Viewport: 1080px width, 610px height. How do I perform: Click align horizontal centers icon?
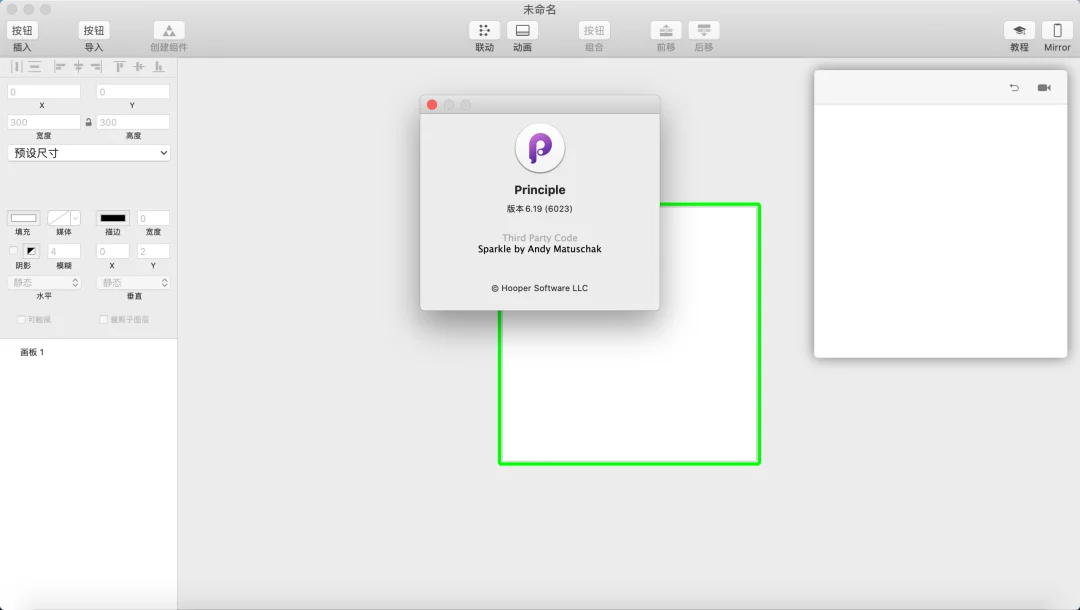pos(79,67)
